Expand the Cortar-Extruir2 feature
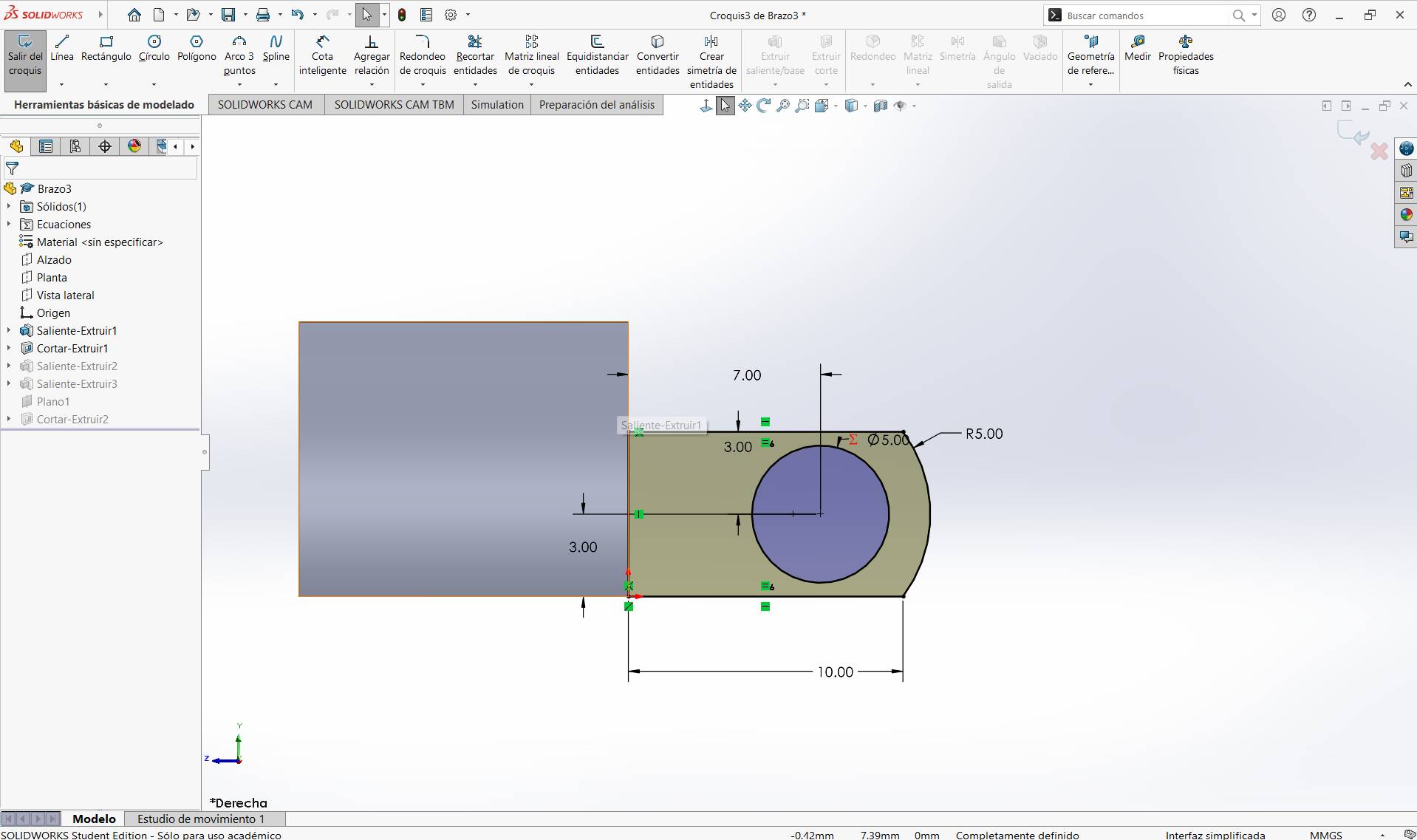Image resolution: width=1417 pixels, height=840 pixels. 9,419
